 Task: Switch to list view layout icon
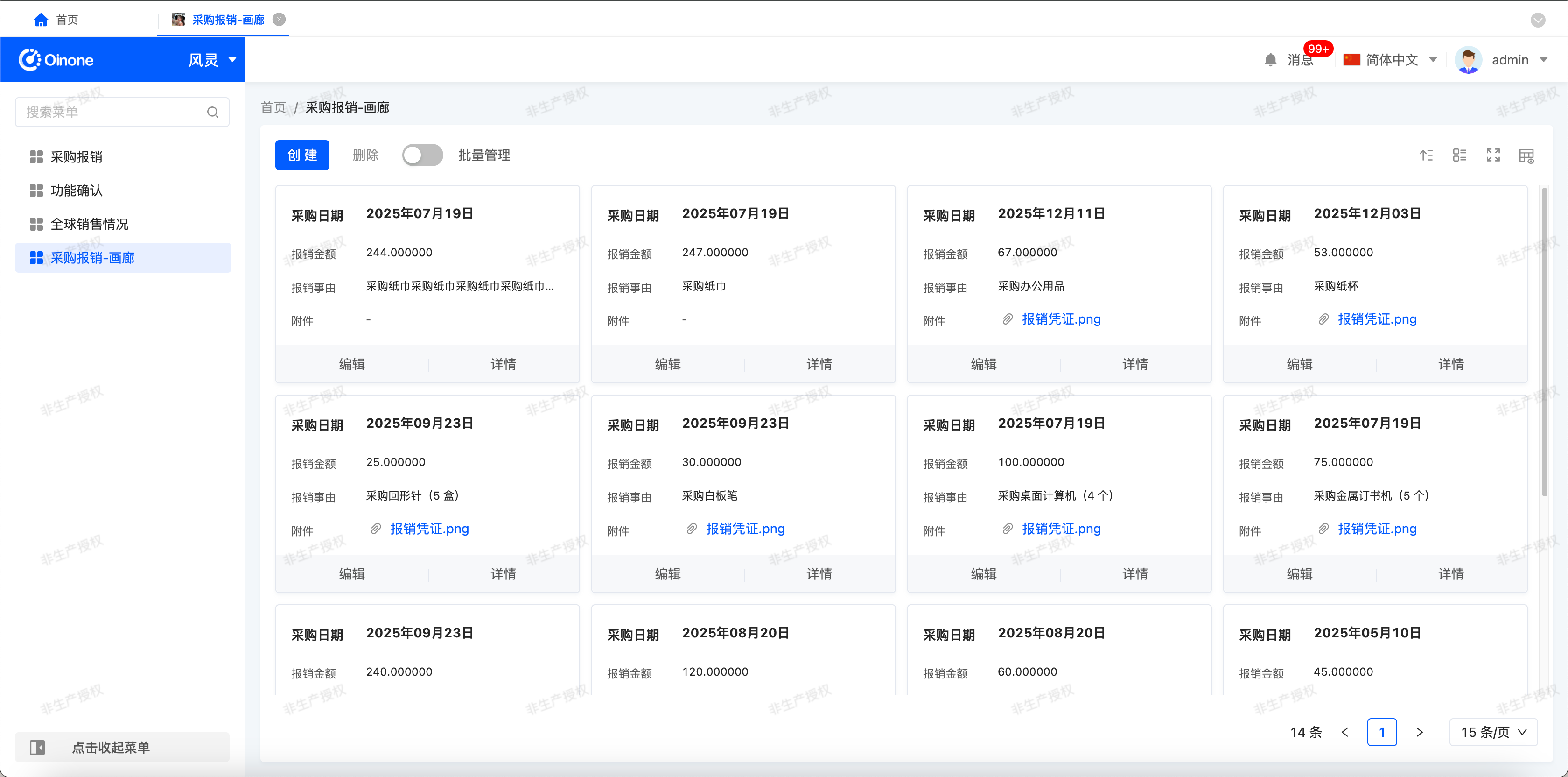(x=1460, y=155)
